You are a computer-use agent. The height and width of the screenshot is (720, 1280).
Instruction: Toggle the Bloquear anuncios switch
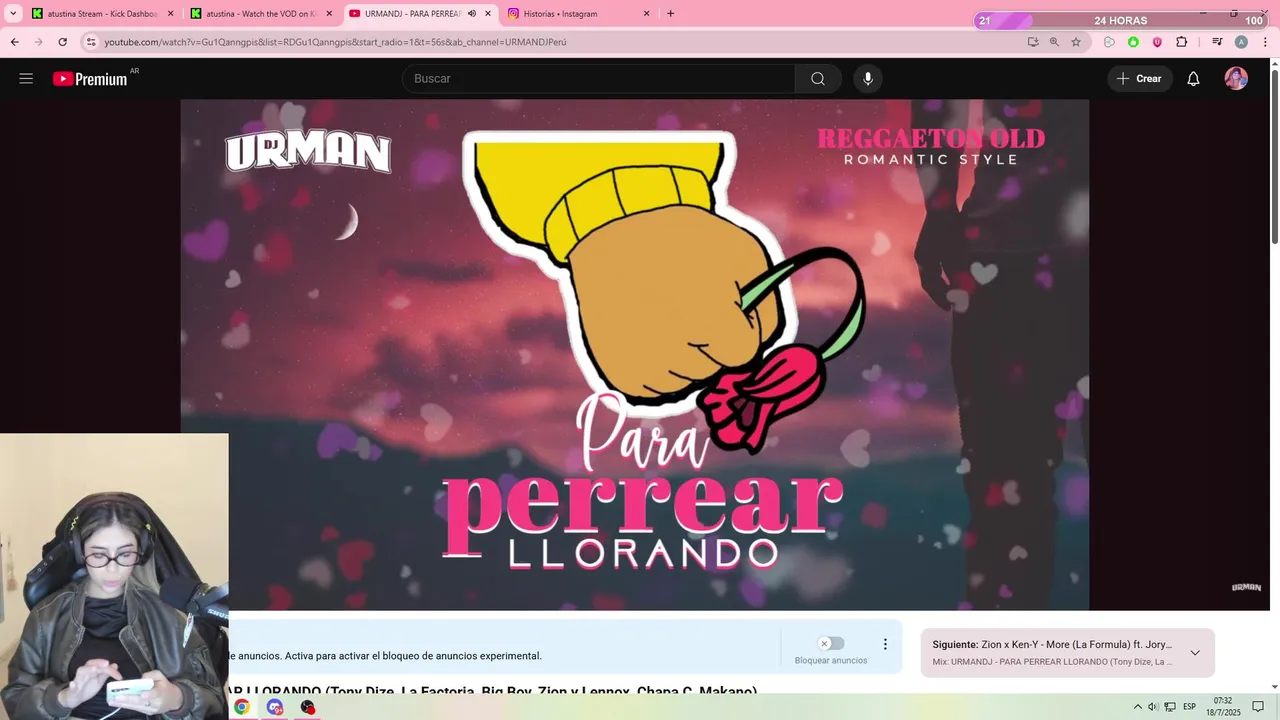831,644
